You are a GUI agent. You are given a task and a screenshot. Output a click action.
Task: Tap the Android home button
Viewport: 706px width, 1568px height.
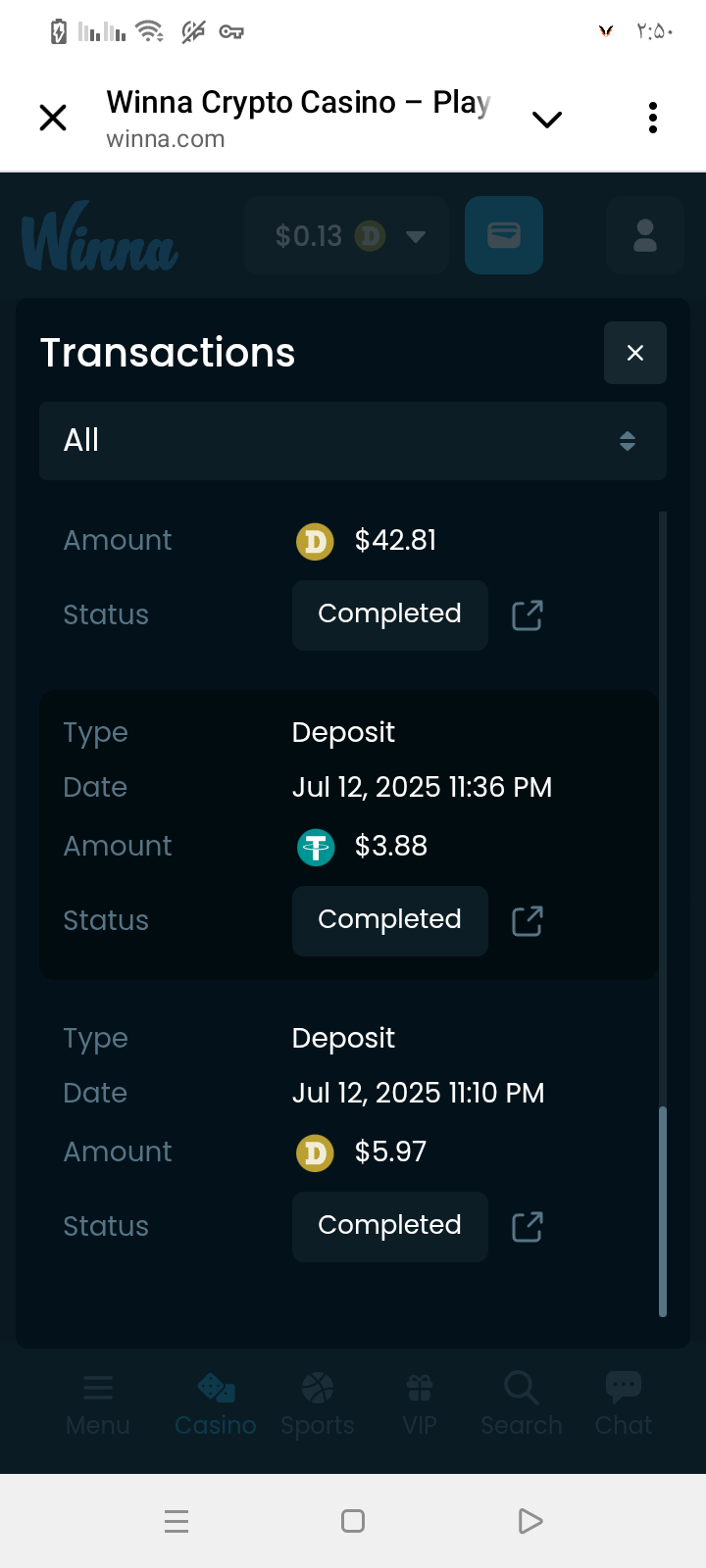pos(353,1521)
